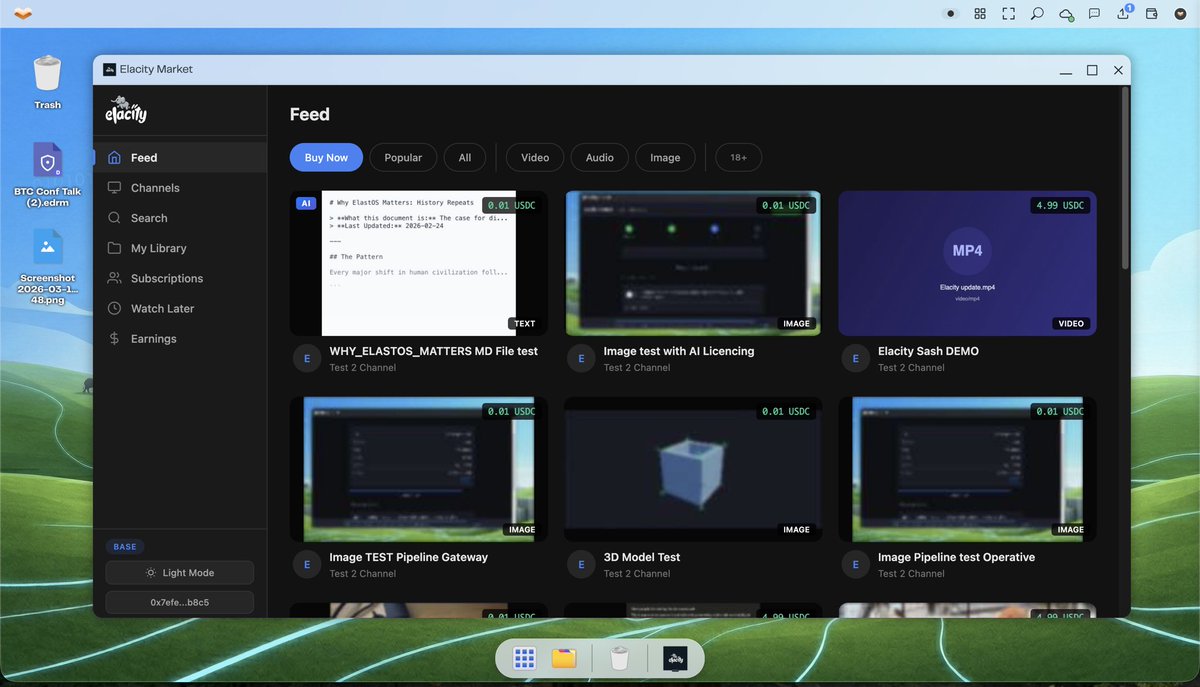The width and height of the screenshot is (1200, 687).
Task: Open the trash can in the dock
Action: (619, 658)
